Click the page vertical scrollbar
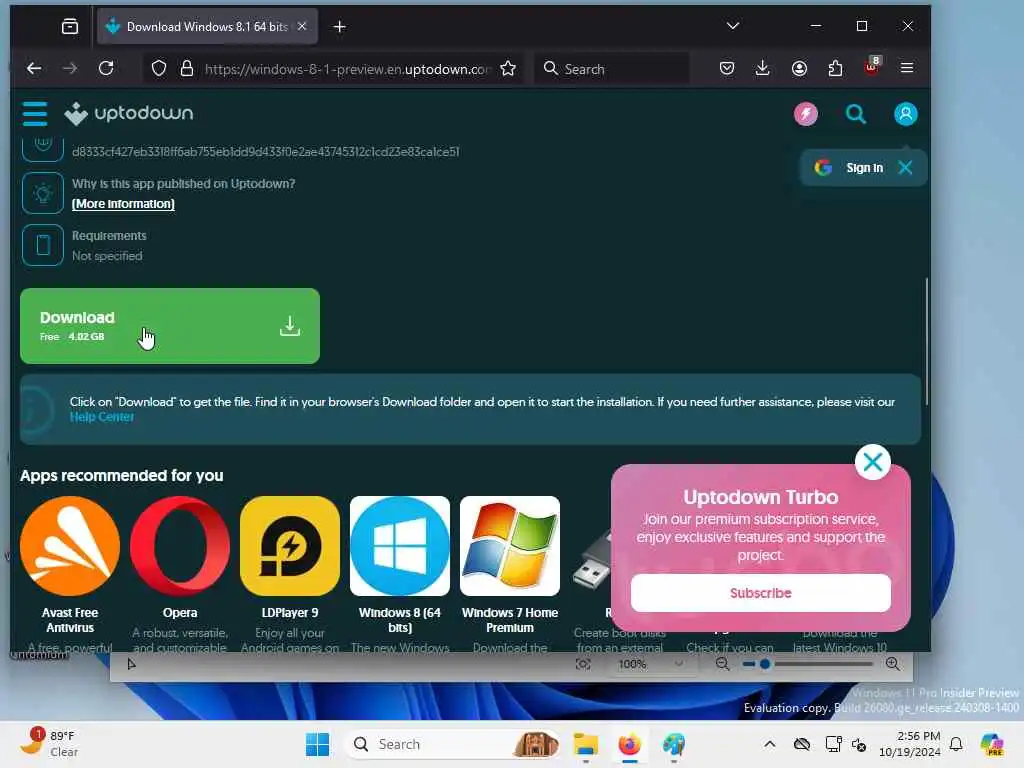1024x768 pixels. pyautogui.click(x=926, y=341)
